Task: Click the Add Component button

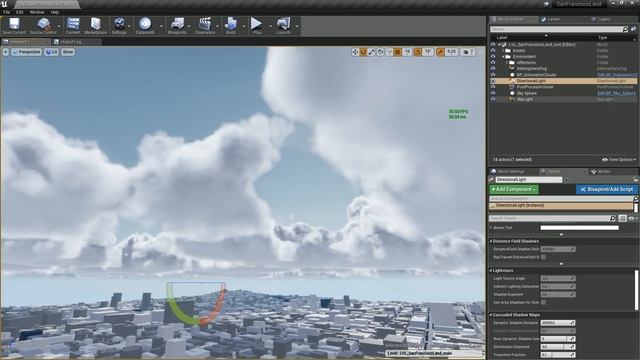Action: click(x=514, y=189)
